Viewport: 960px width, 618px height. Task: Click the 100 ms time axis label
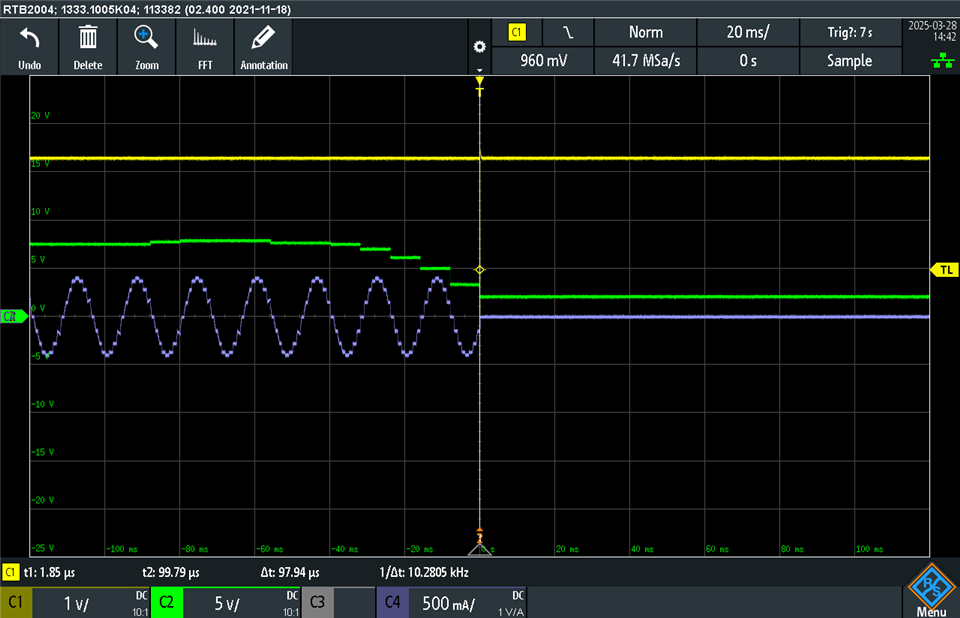point(869,549)
